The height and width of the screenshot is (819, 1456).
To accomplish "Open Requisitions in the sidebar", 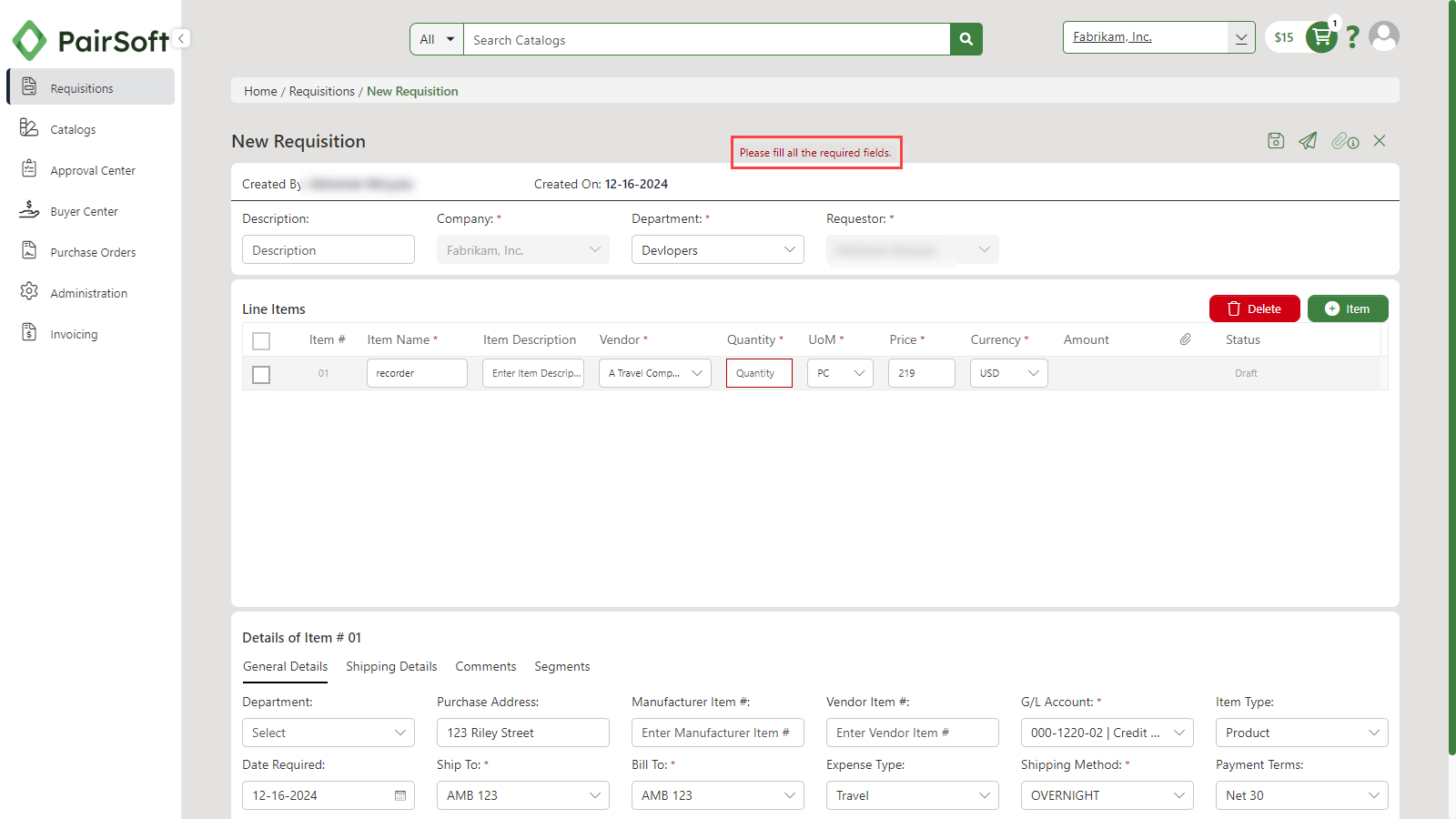I will [x=90, y=87].
